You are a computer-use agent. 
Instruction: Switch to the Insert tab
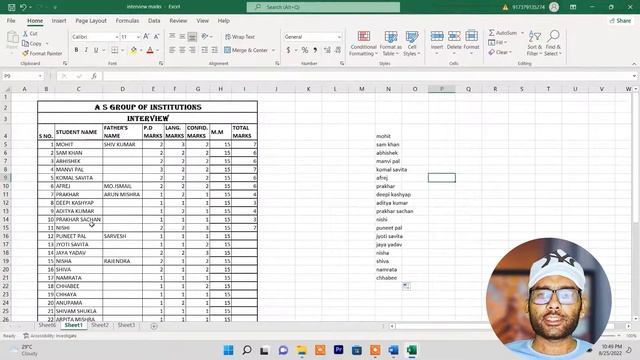click(x=59, y=20)
